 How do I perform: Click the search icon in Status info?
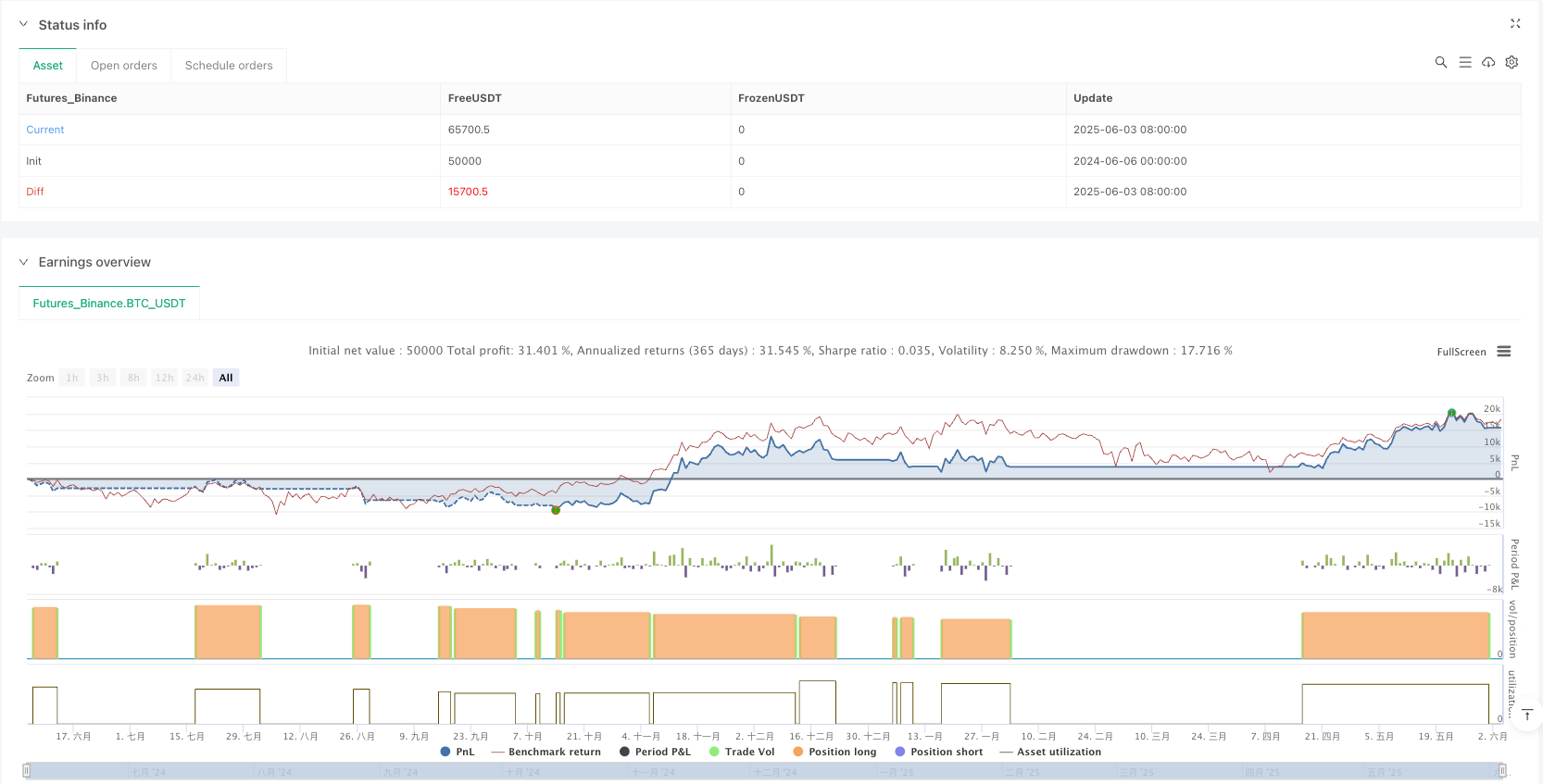1440,62
